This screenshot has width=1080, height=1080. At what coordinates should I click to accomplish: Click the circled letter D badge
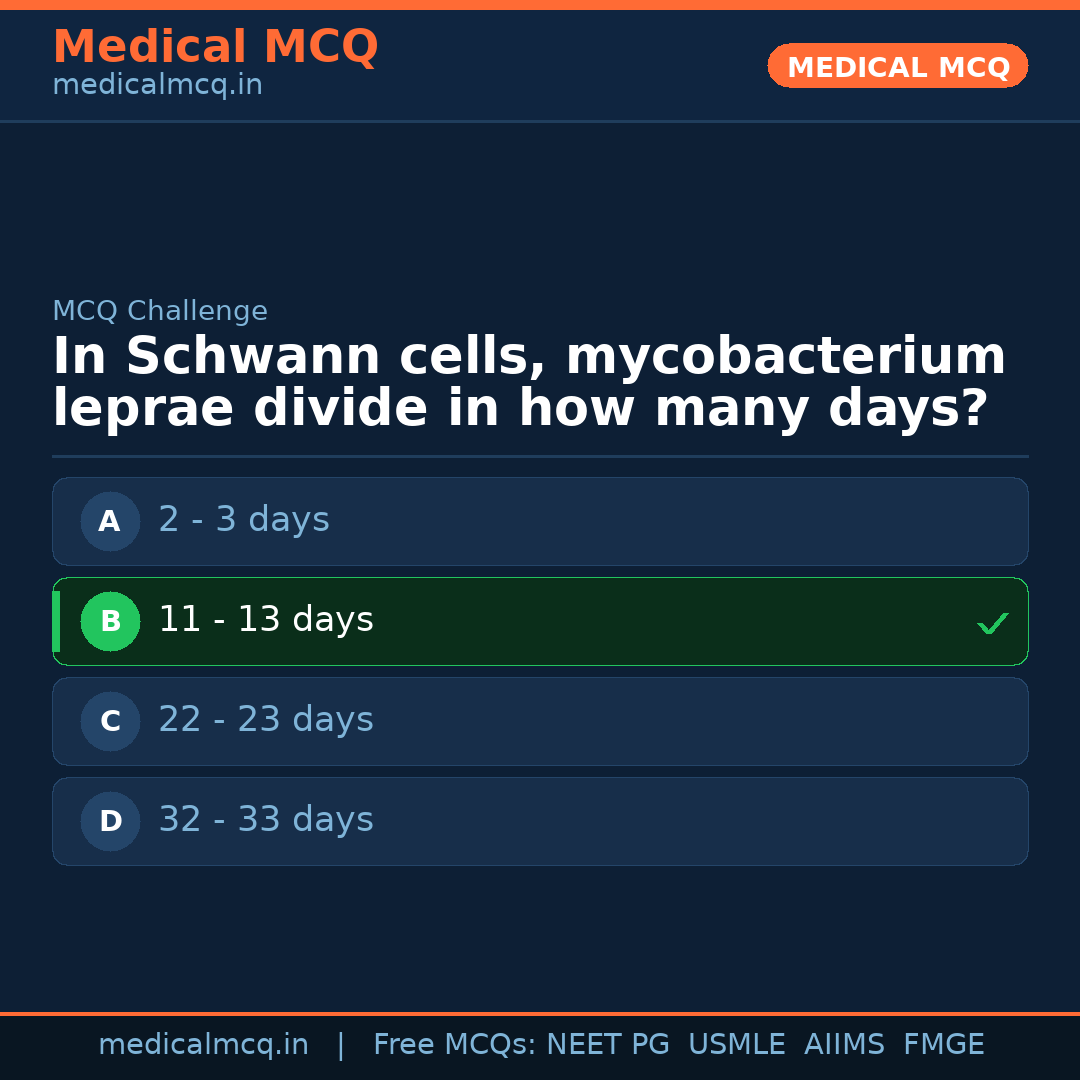pos(110,821)
